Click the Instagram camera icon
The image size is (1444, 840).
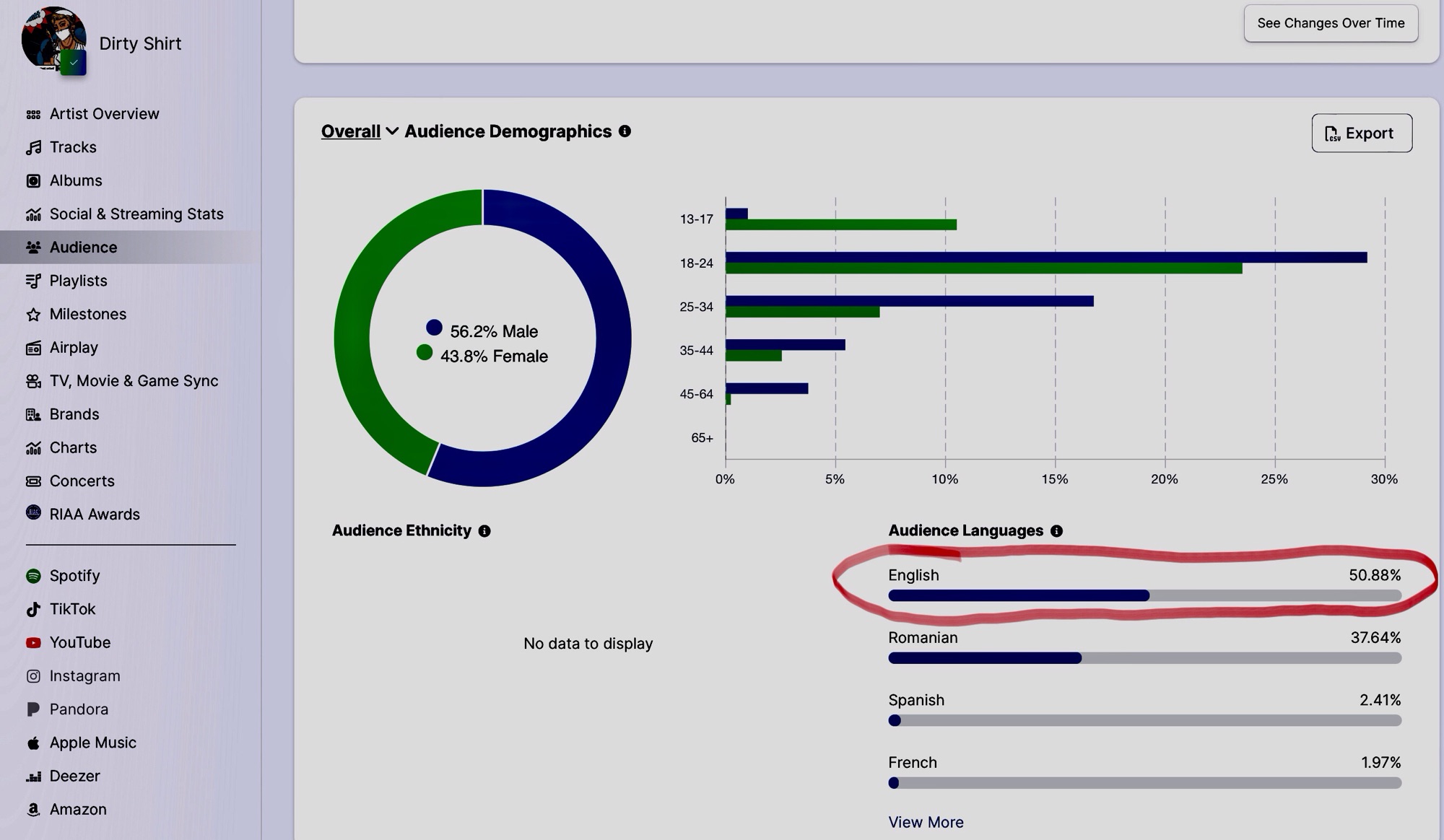33,676
